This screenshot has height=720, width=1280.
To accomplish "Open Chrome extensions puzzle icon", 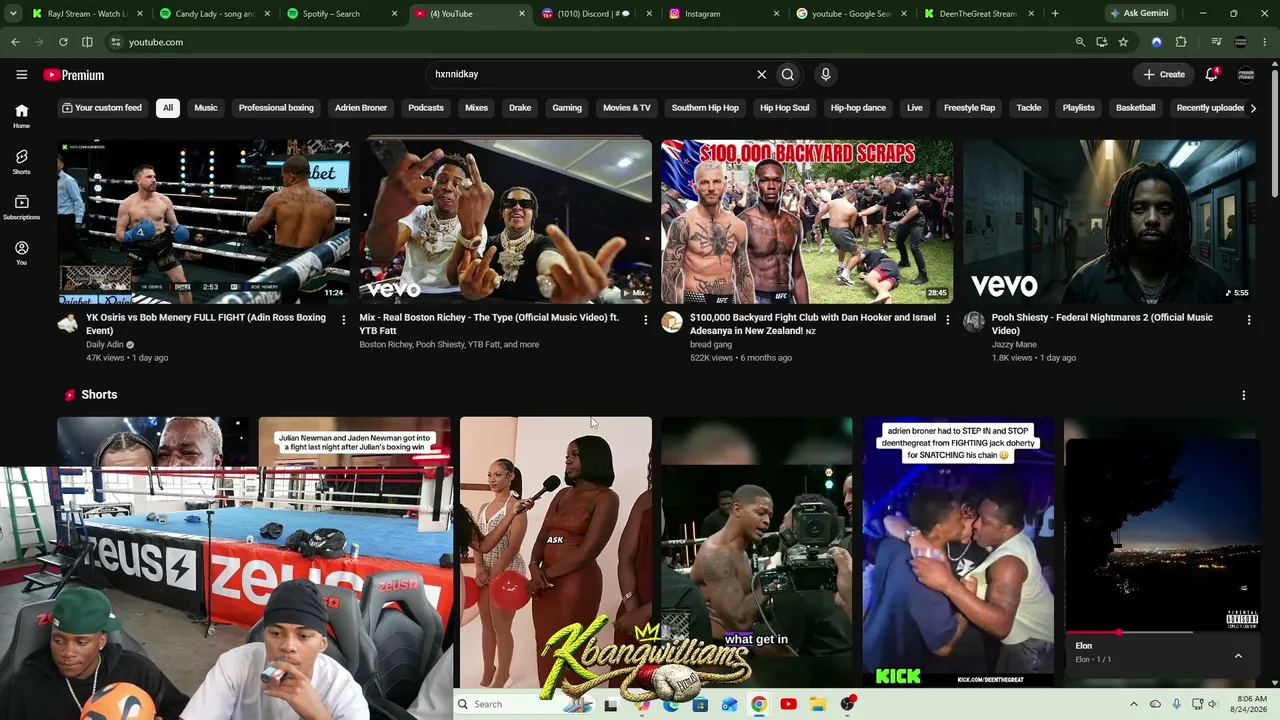I will [x=1181, y=42].
